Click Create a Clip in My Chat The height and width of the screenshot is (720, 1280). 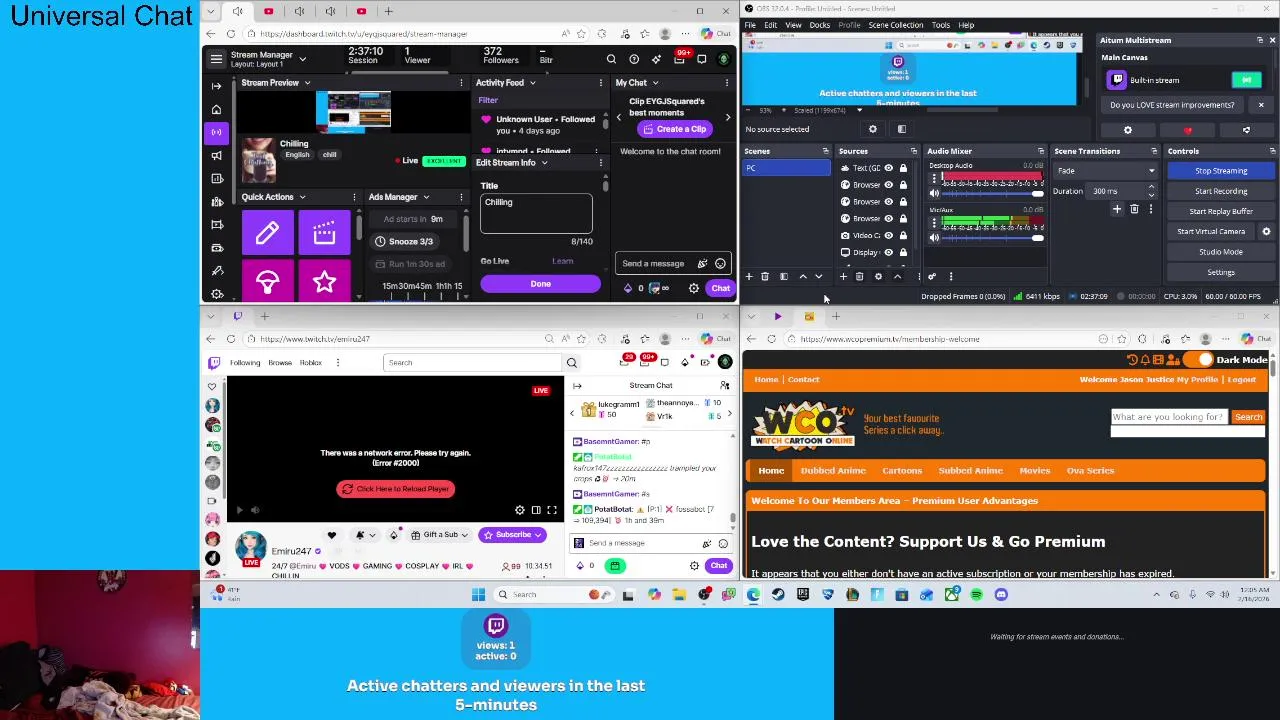tap(674, 129)
